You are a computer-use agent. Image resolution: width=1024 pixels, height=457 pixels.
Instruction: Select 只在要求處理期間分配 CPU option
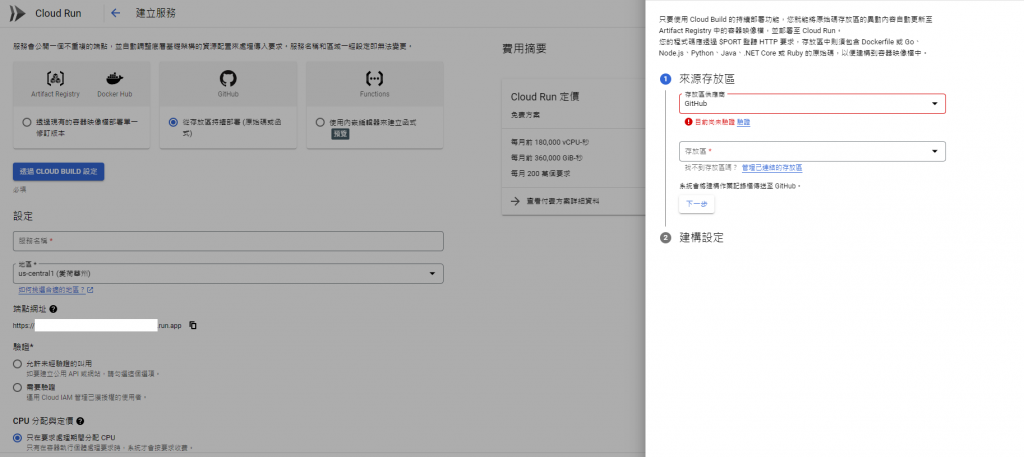pyautogui.click(x=18, y=437)
